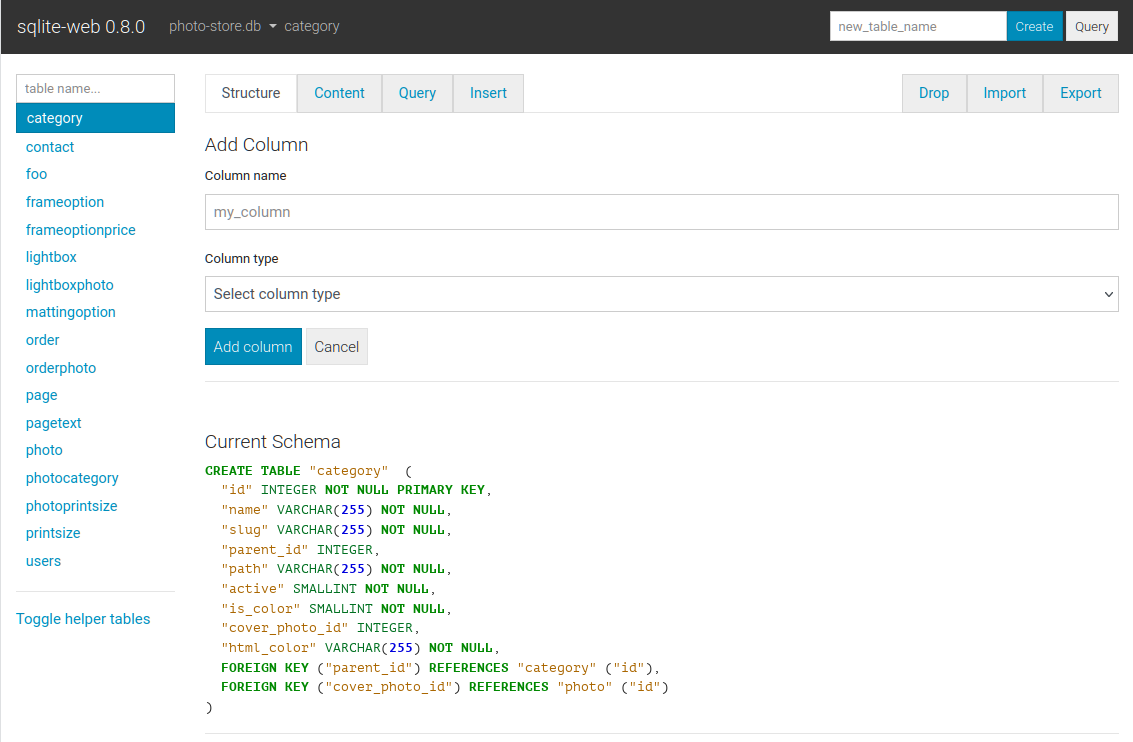Open the printsize table
1133x742 pixels.
[53, 533]
